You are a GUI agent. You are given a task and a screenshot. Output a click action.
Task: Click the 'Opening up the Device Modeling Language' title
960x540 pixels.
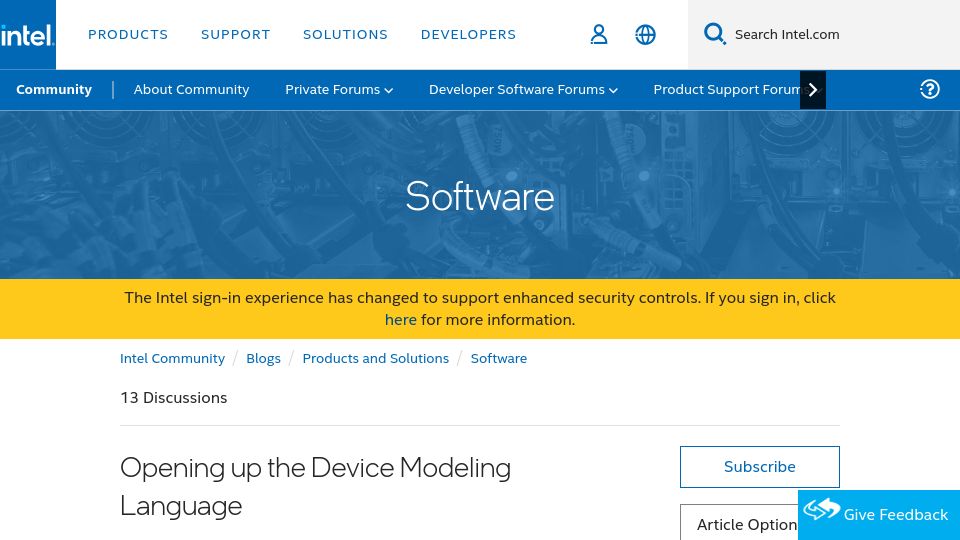[315, 487]
